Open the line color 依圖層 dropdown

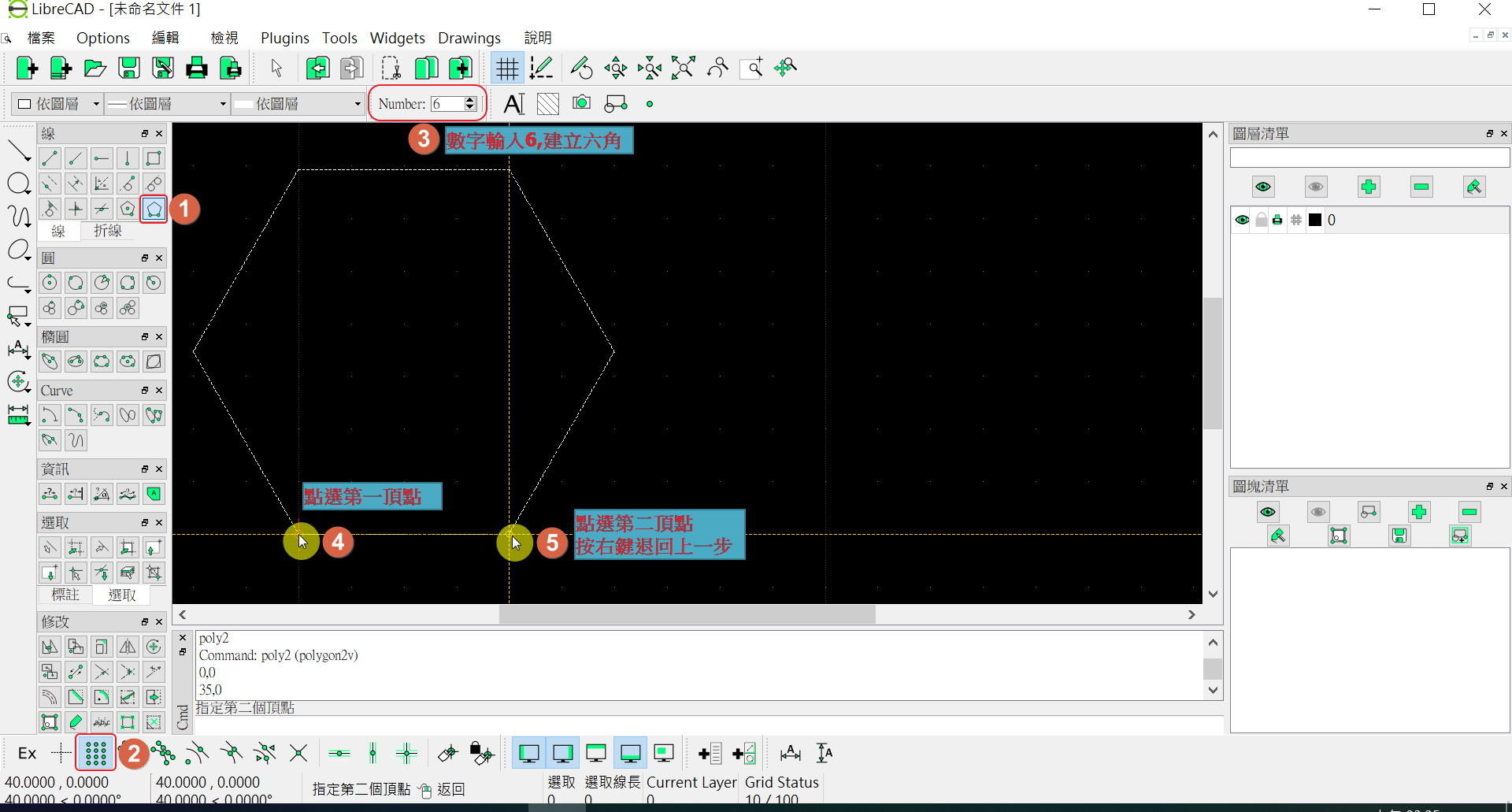coord(58,104)
